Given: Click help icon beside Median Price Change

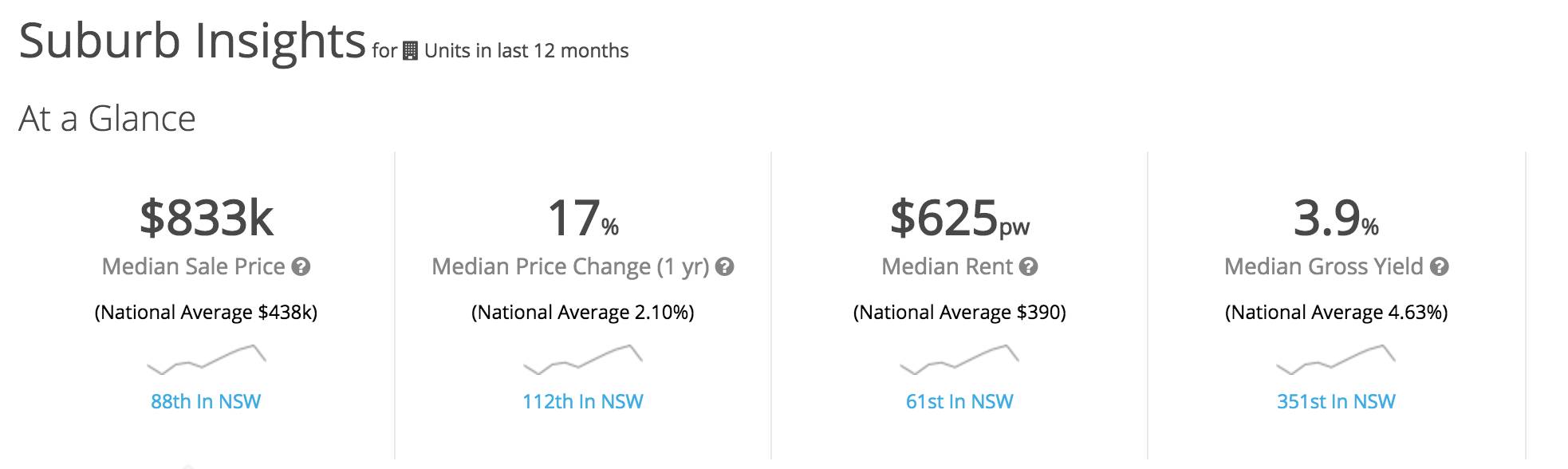Looking at the screenshot, I should click(x=724, y=267).
